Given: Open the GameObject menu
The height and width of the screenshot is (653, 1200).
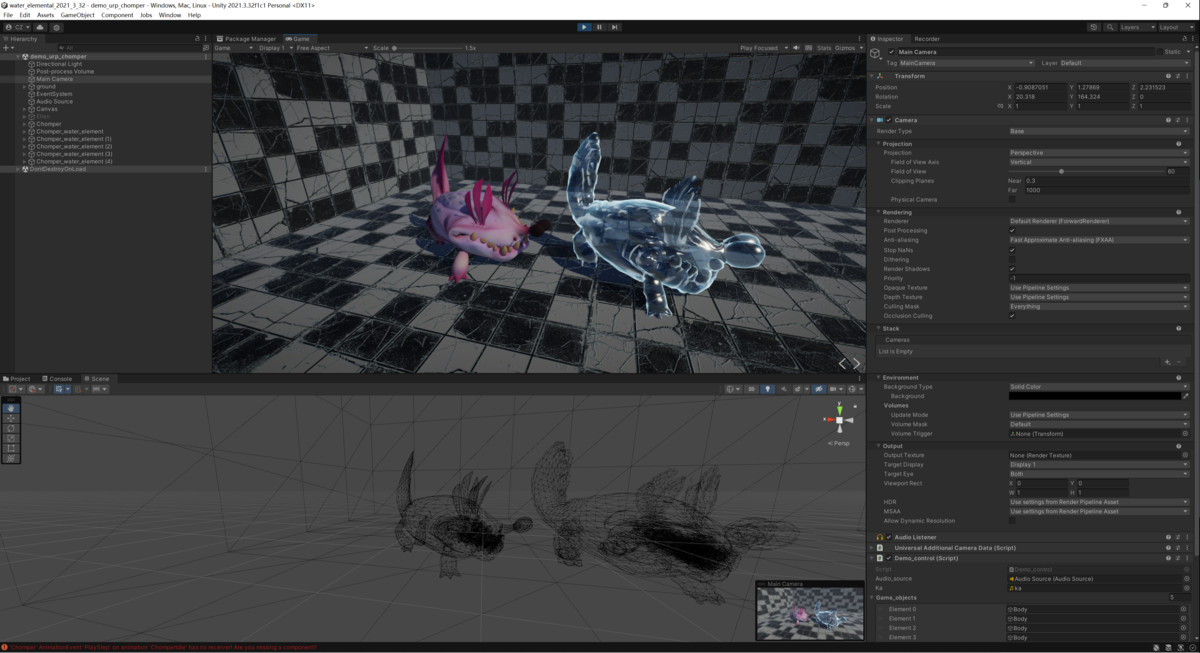Looking at the screenshot, I should click(x=77, y=15).
